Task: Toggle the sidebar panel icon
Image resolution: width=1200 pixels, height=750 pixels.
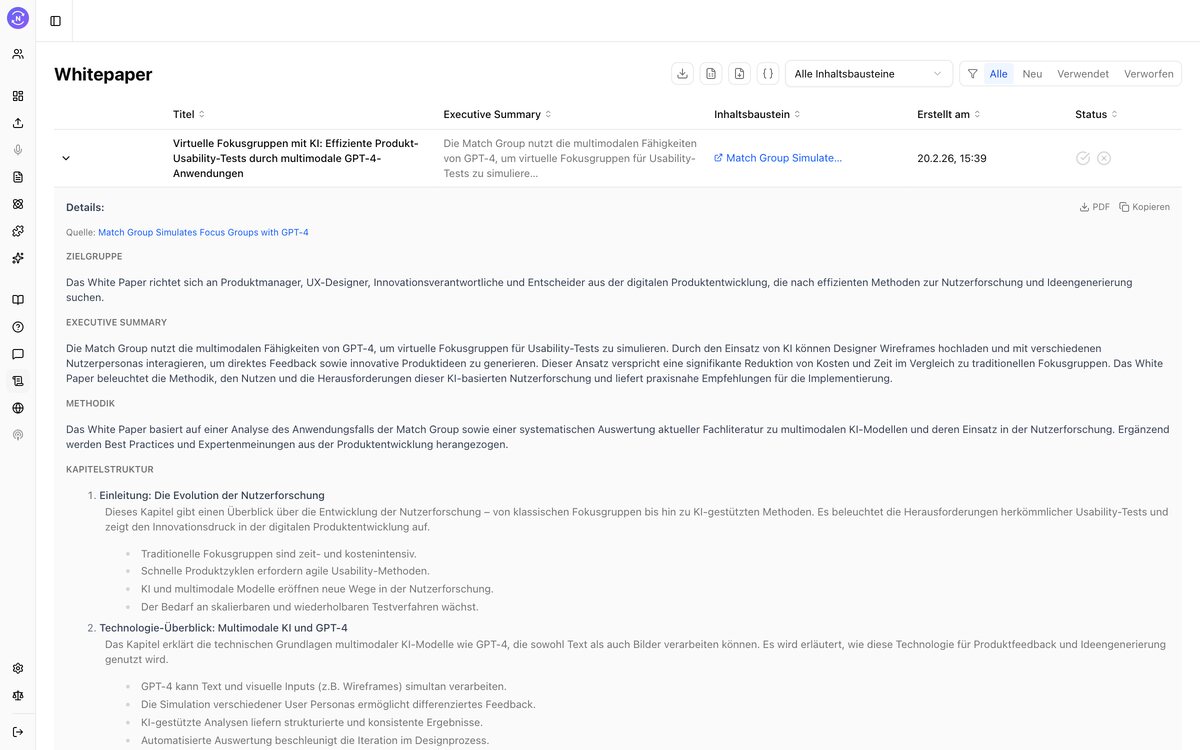Action: pos(55,20)
